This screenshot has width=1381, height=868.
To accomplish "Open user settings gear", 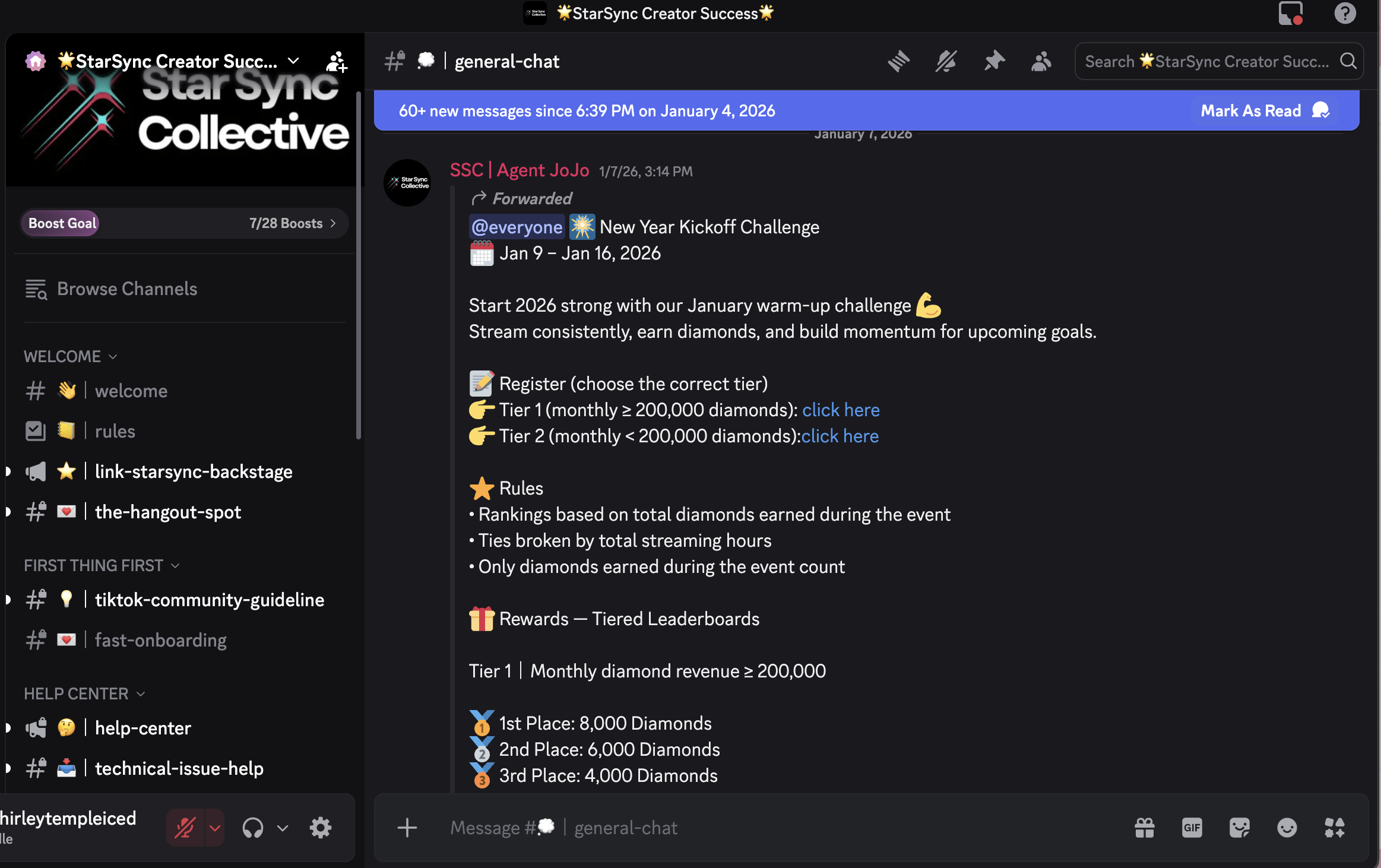I will click(321, 828).
